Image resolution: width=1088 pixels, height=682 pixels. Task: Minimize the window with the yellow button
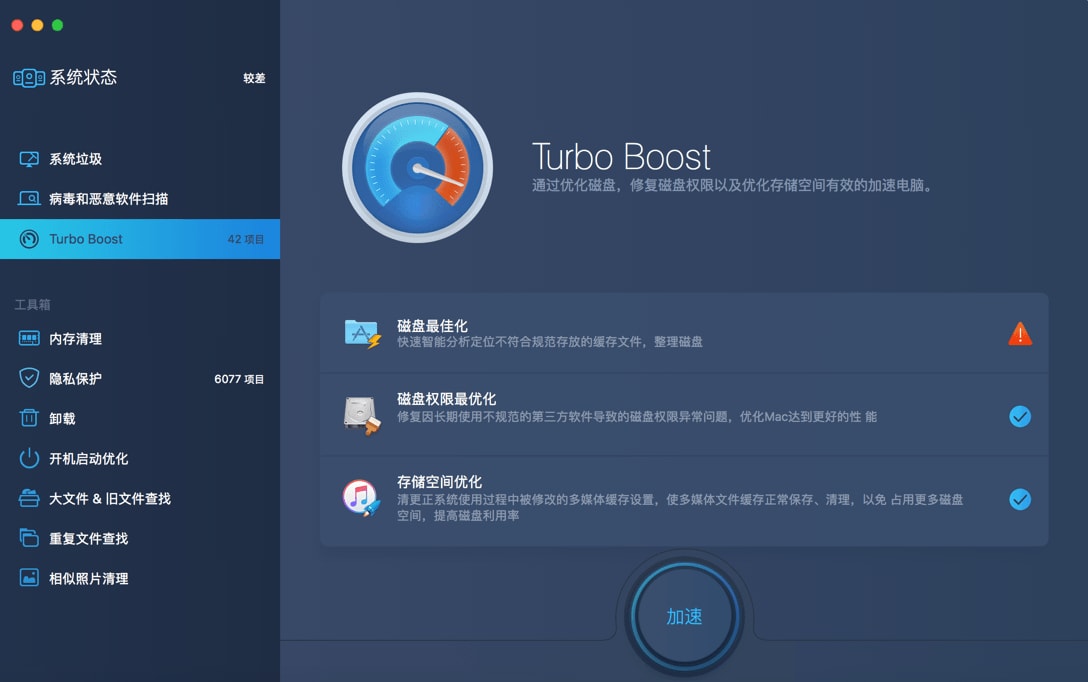click(37, 25)
